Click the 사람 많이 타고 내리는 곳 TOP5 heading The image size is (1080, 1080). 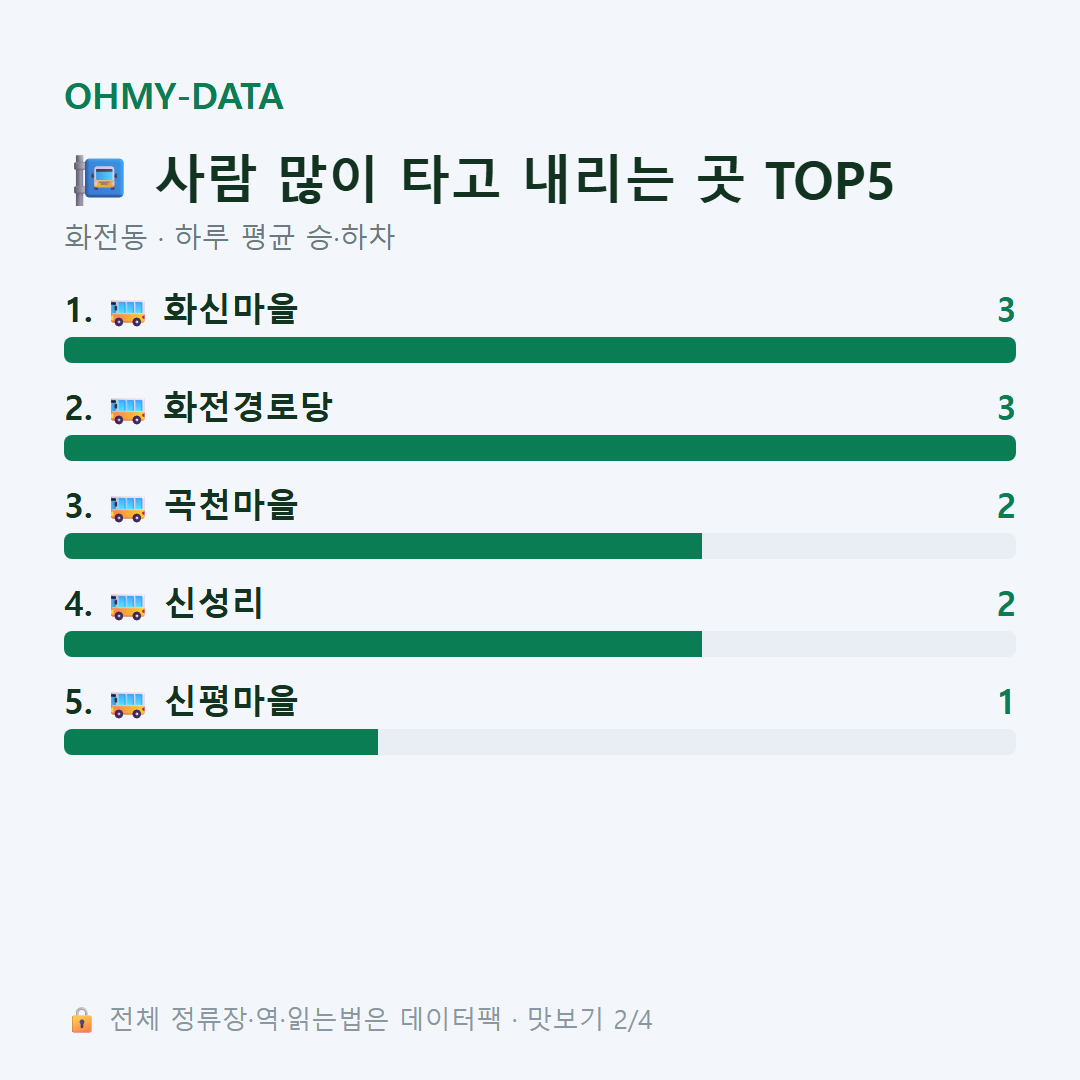[524, 180]
